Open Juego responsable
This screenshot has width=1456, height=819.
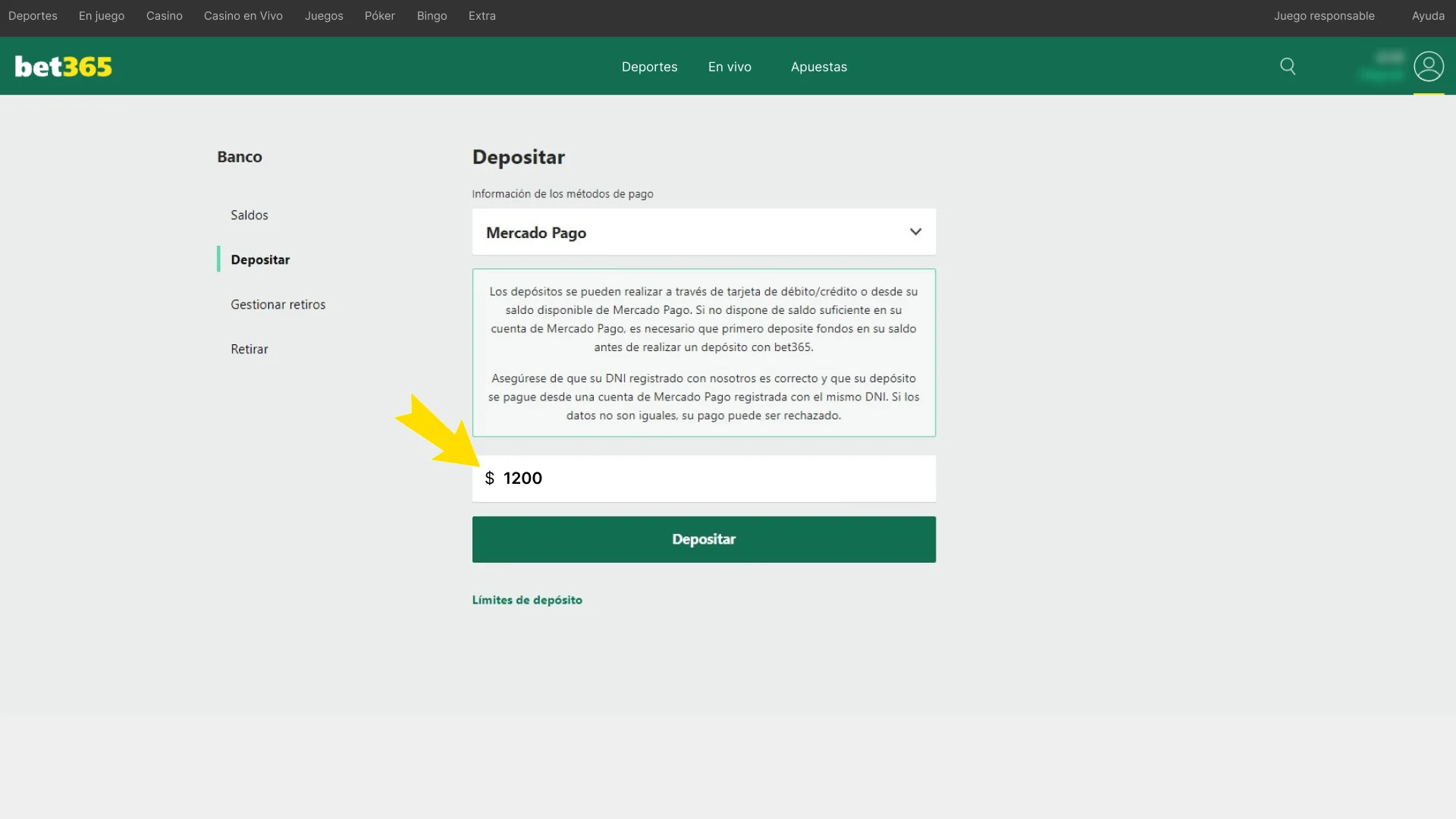pyautogui.click(x=1324, y=15)
